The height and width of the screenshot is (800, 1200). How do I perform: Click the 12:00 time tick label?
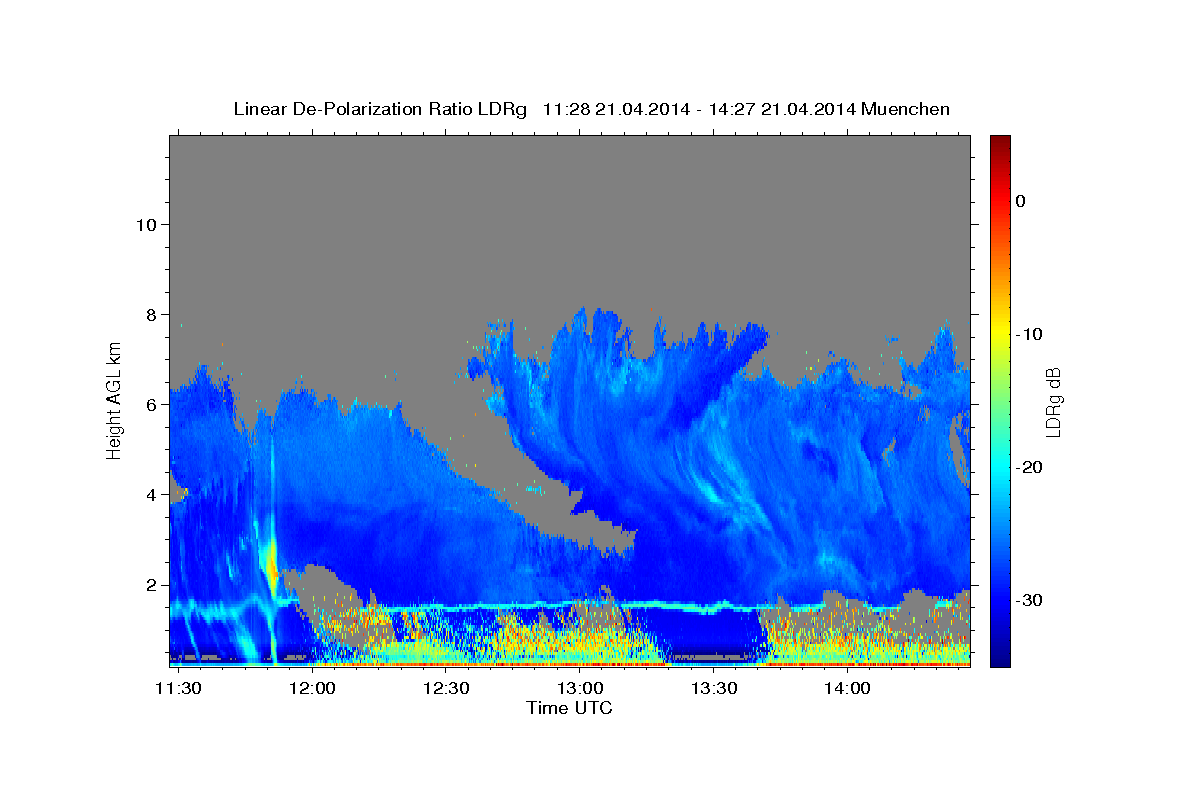(313, 689)
